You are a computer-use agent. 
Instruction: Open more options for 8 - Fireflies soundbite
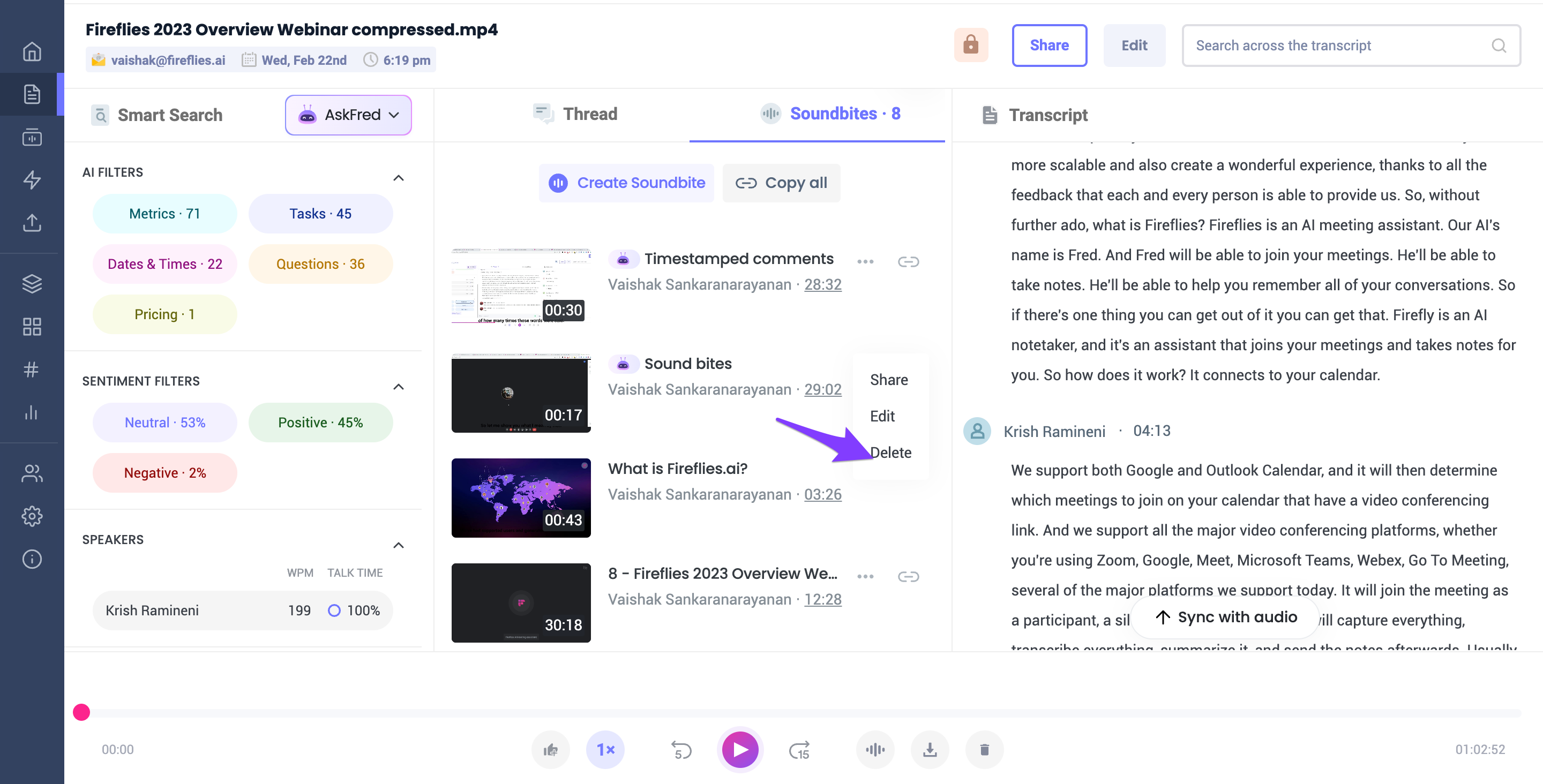(x=865, y=576)
